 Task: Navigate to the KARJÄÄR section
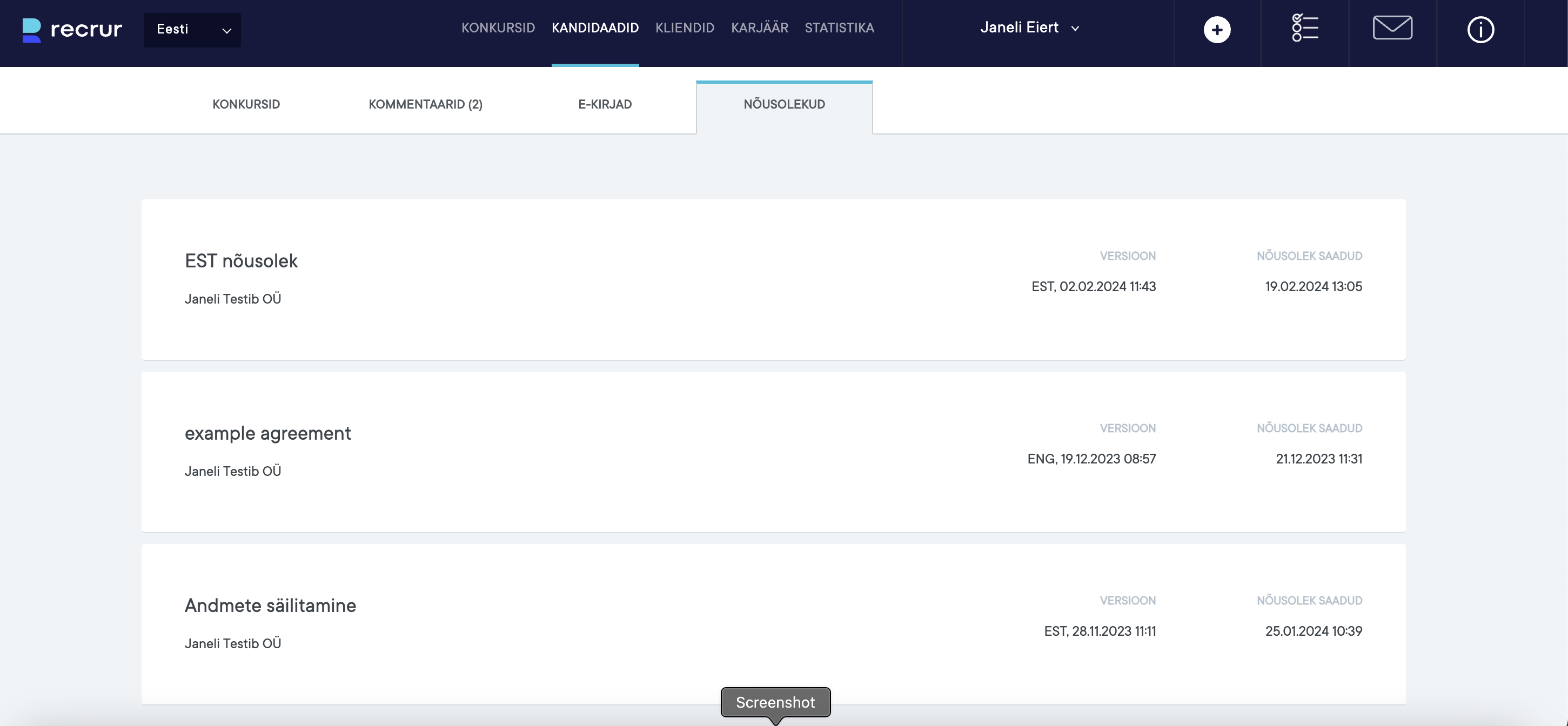click(759, 28)
